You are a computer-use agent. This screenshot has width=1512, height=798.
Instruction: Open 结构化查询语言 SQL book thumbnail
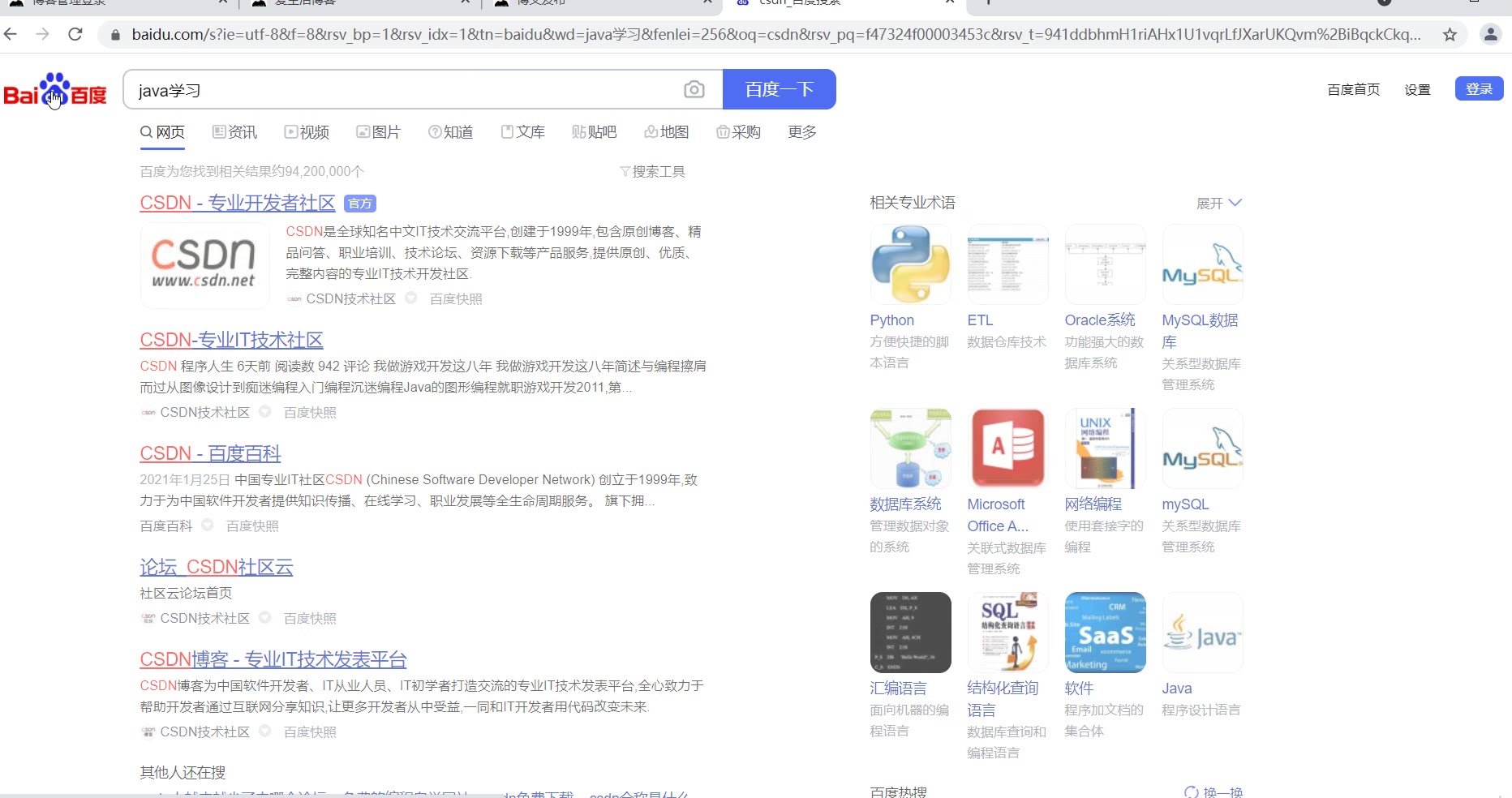pos(1007,633)
